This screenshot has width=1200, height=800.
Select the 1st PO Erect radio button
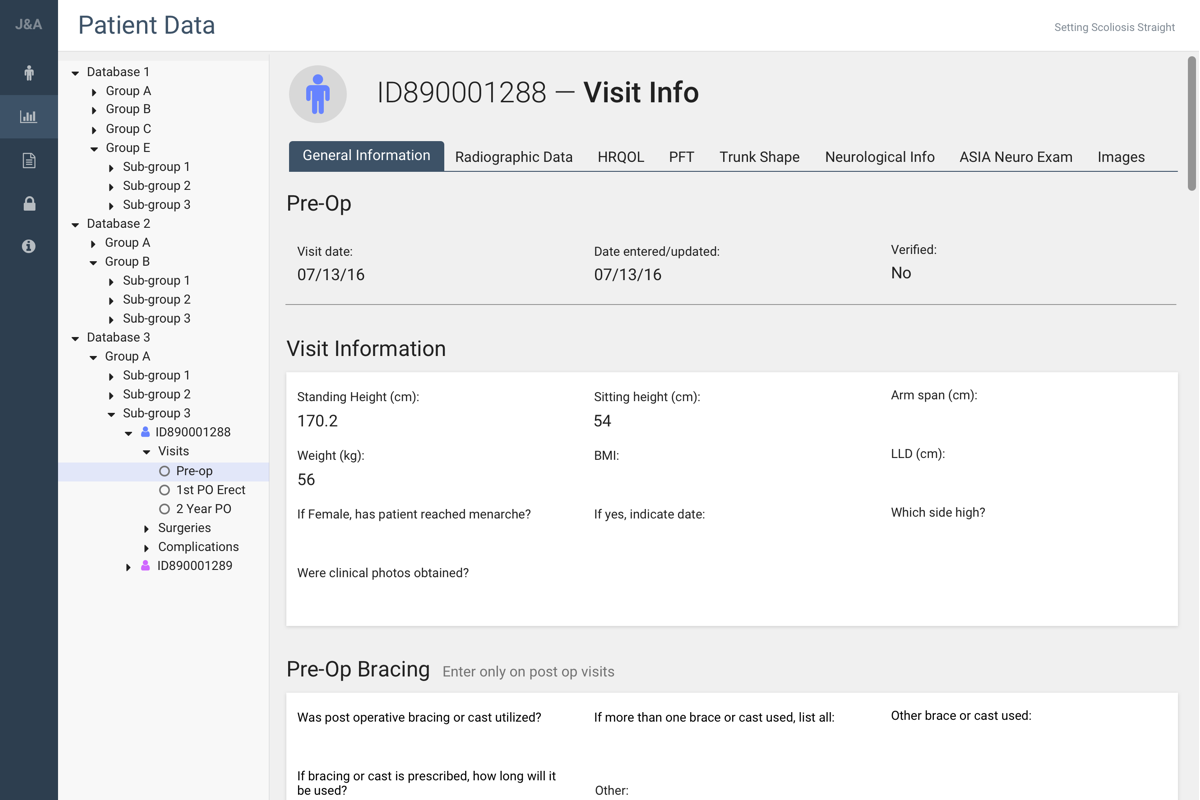coord(165,490)
